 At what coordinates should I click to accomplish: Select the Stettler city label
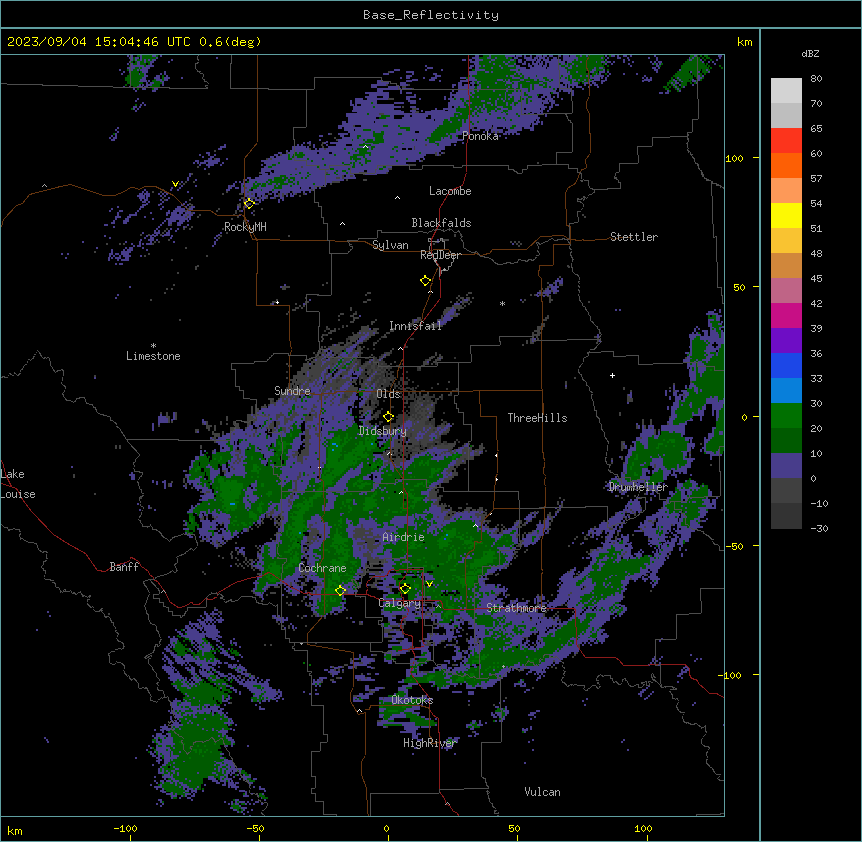coord(634,237)
